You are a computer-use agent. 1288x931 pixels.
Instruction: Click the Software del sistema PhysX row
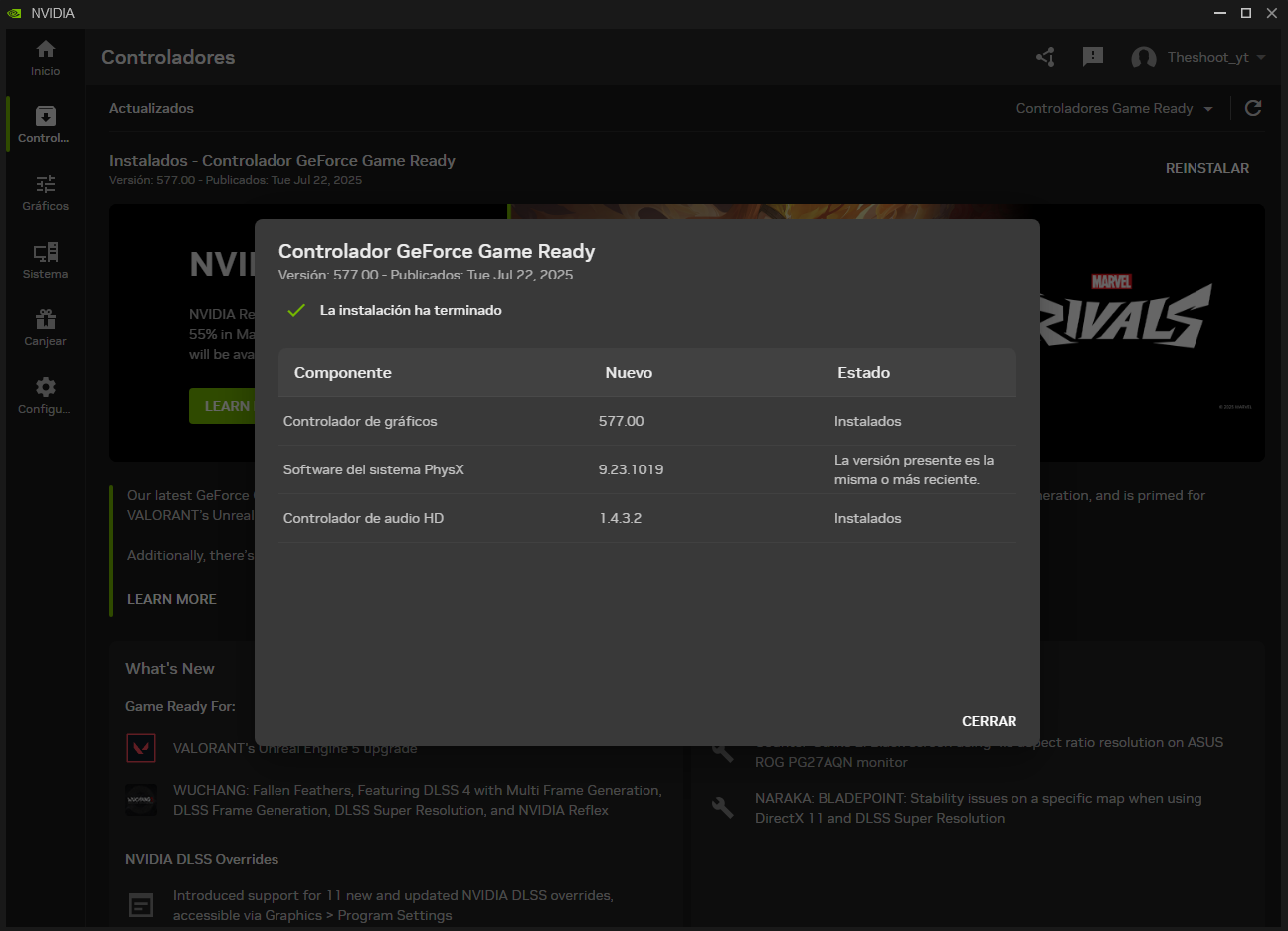click(x=647, y=469)
